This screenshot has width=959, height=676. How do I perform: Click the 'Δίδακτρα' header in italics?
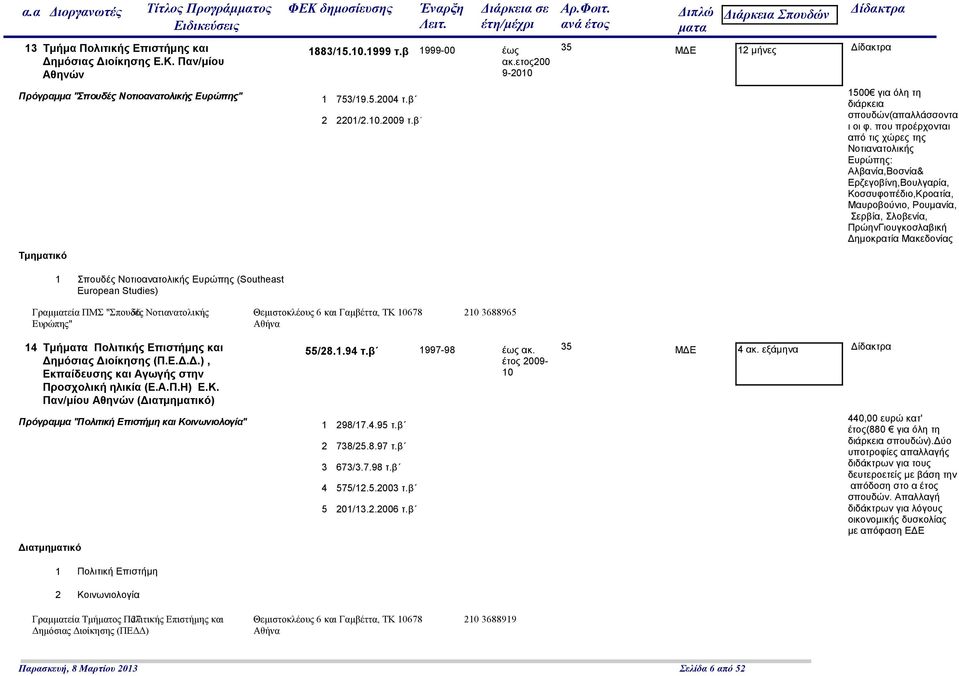coord(877,9)
